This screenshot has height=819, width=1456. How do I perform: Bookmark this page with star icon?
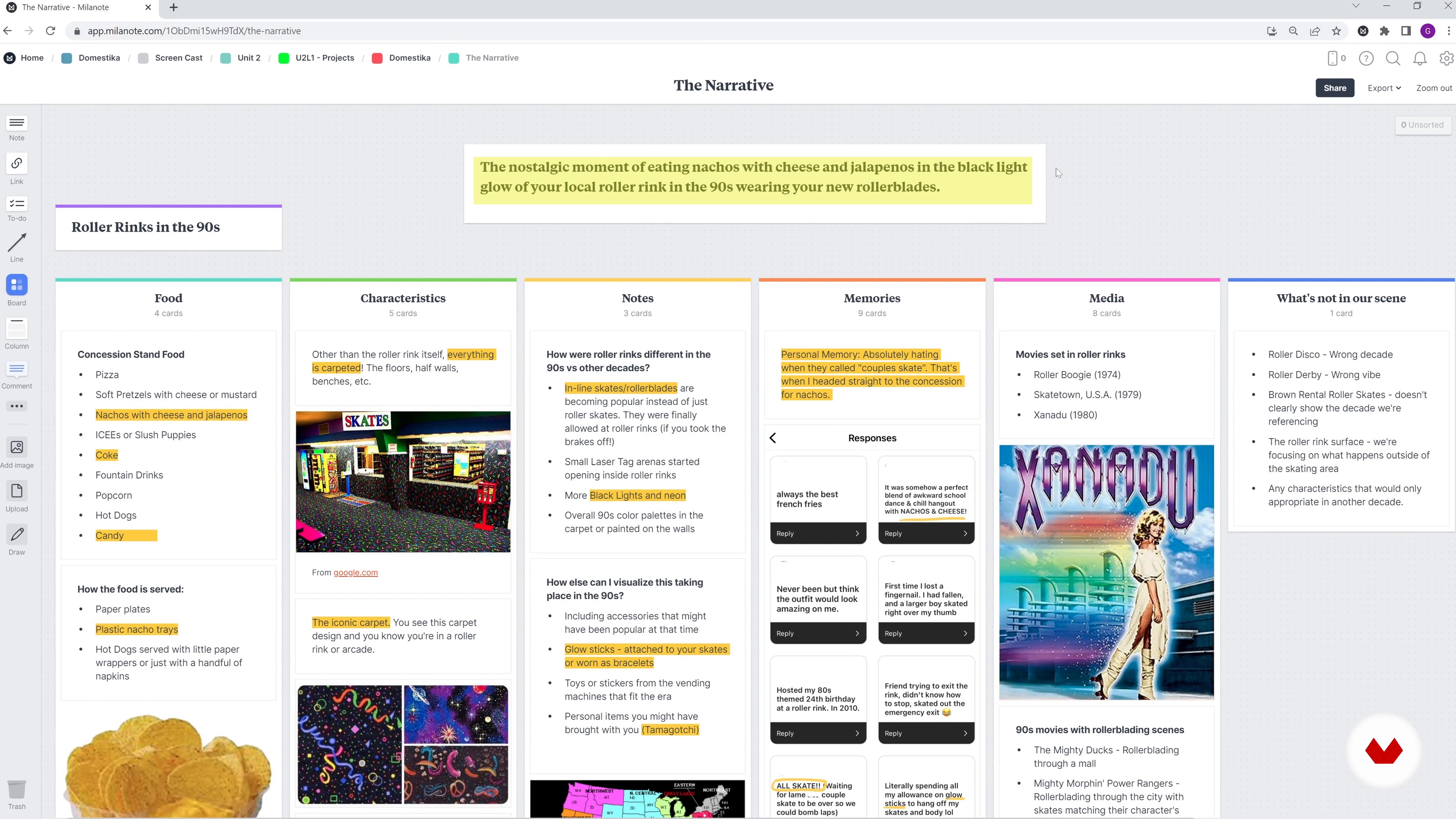pyautogui.click(x=1336, y=30)
